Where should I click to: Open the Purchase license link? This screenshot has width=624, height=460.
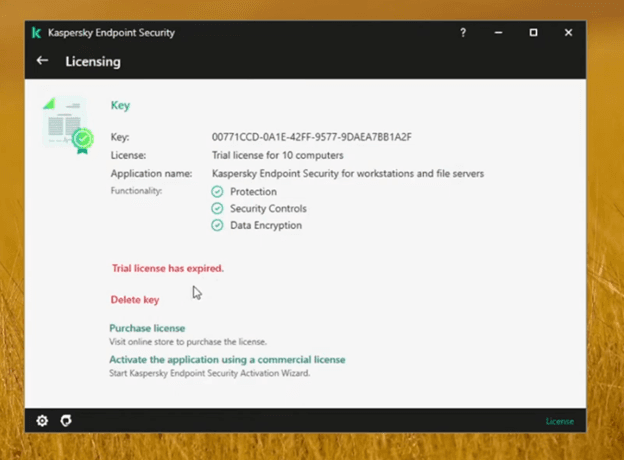pos(147,328)
